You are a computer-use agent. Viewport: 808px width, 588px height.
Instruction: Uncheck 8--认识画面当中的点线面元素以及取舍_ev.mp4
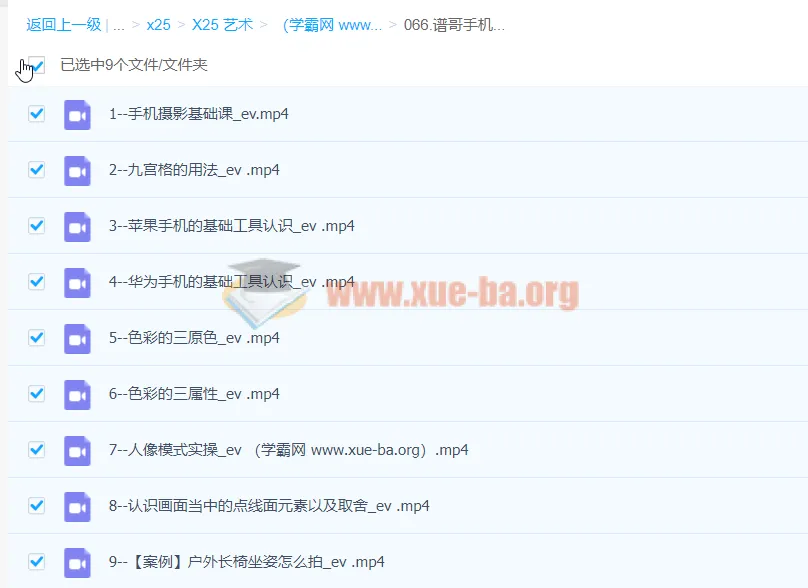pos(36,506)
